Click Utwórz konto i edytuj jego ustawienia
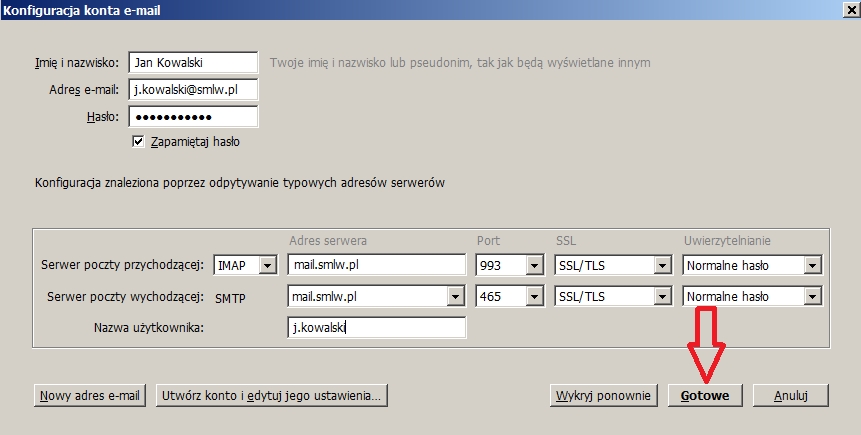The image size is (861, 435). tap(271, 395)
